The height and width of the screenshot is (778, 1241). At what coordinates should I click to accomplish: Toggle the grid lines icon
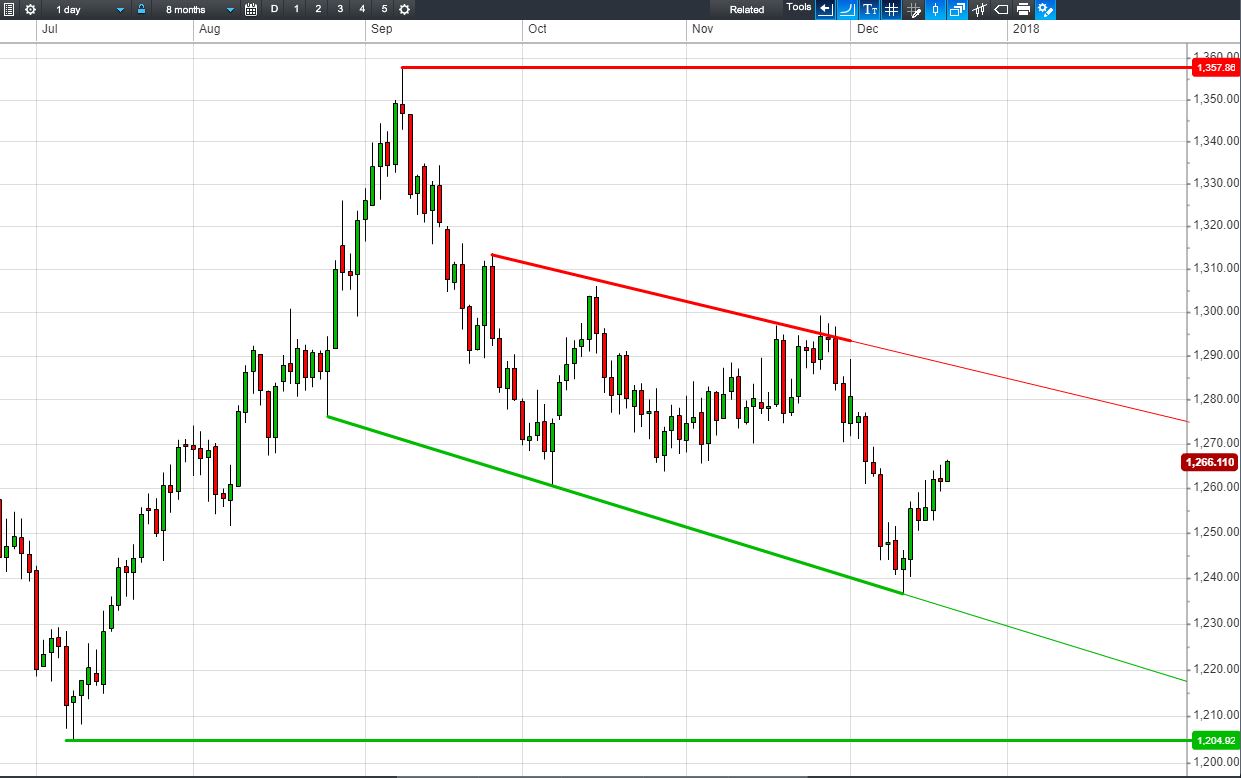891,10
